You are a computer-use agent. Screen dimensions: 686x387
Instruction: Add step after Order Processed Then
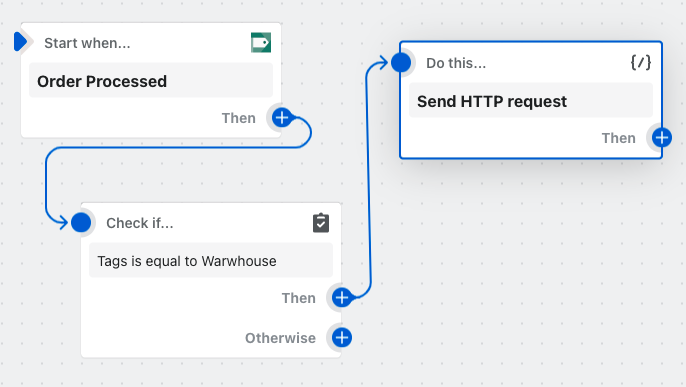click(282, 118)
